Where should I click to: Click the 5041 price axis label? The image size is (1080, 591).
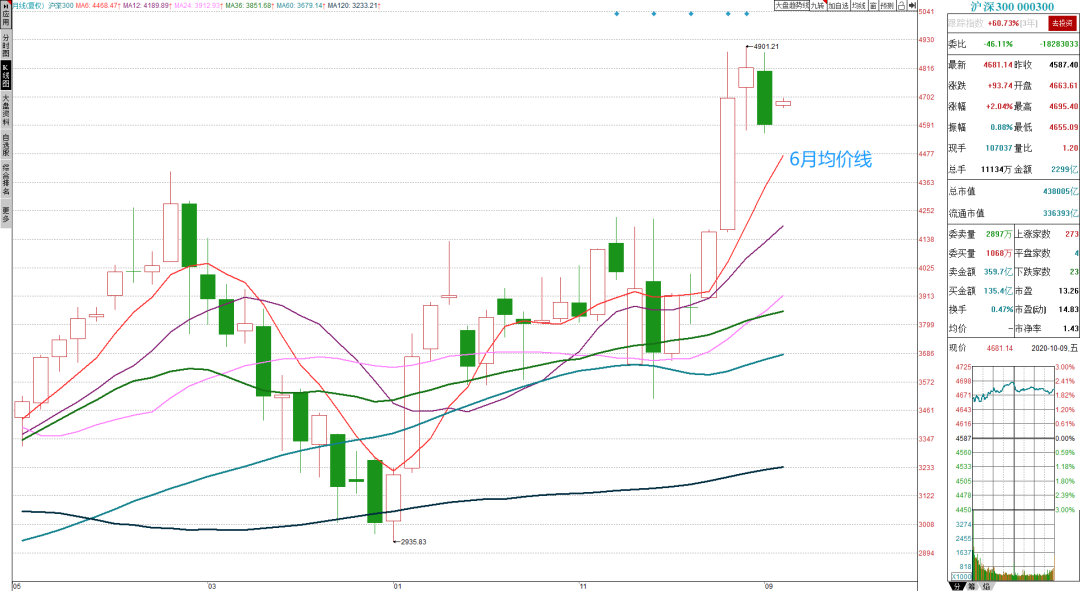(926, 12)
